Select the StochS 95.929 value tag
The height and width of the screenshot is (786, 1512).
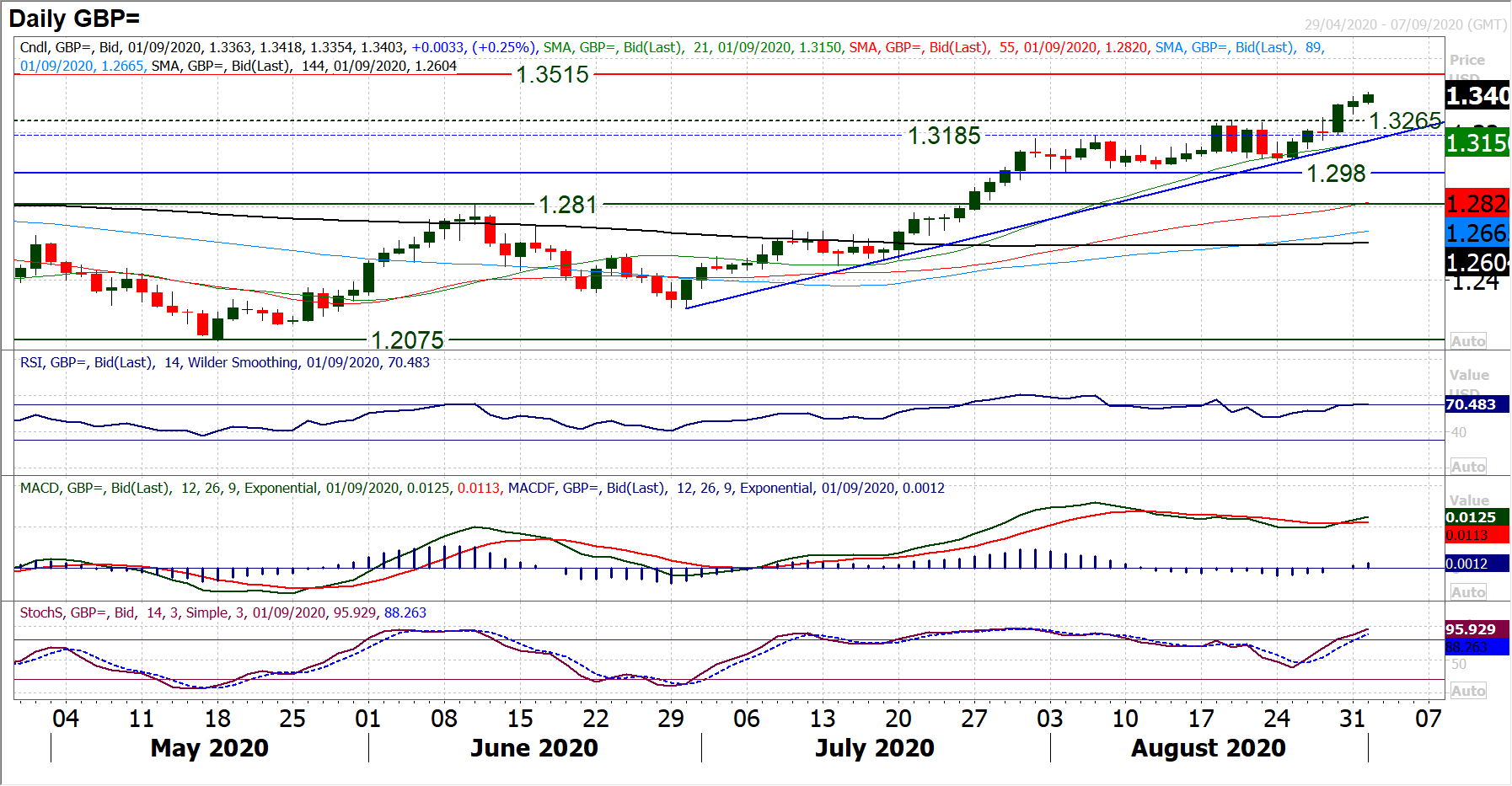(1471, 629)
